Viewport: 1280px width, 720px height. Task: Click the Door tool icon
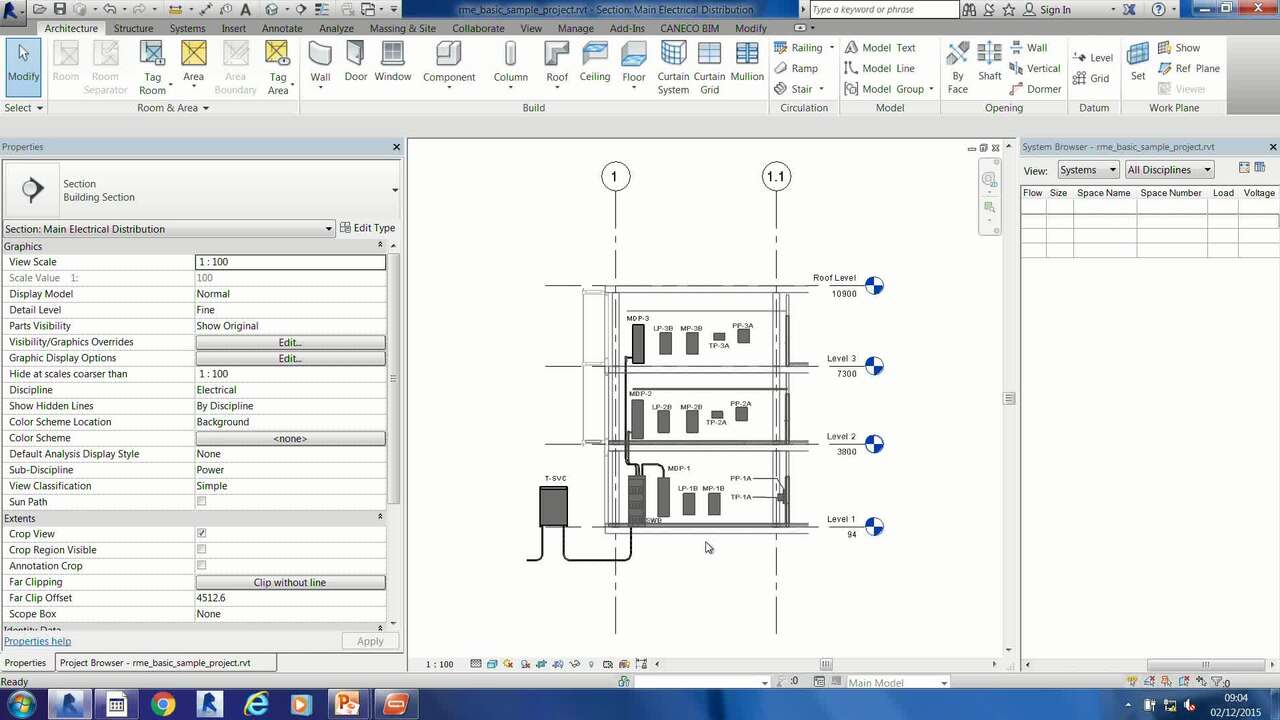pyautogui.click(x=356, y=62)
